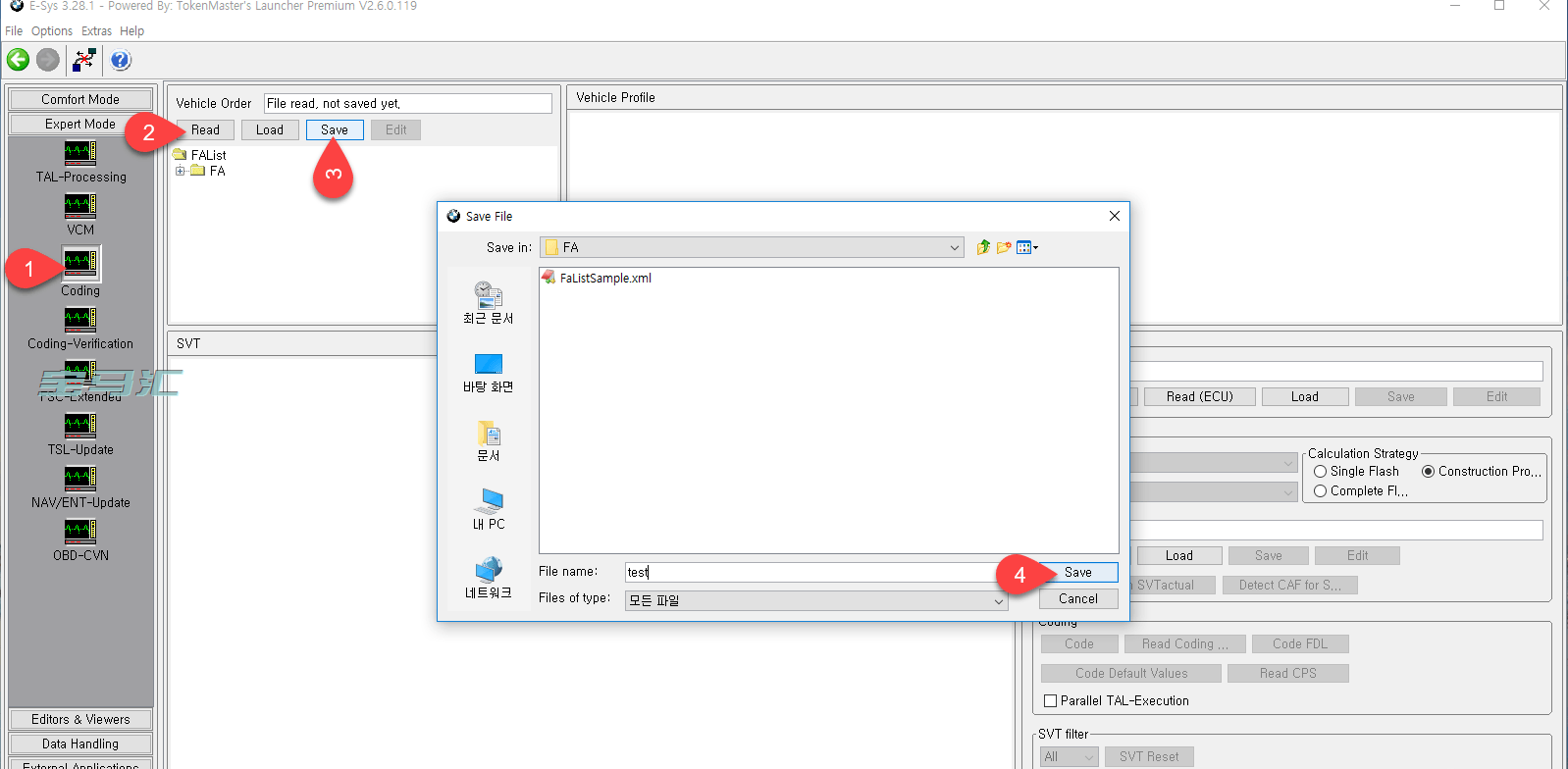The width and height of the screenshot is (1568, 769).
Task: Click the connect to vehicle toolbar icon
Action: pos(84,61)
